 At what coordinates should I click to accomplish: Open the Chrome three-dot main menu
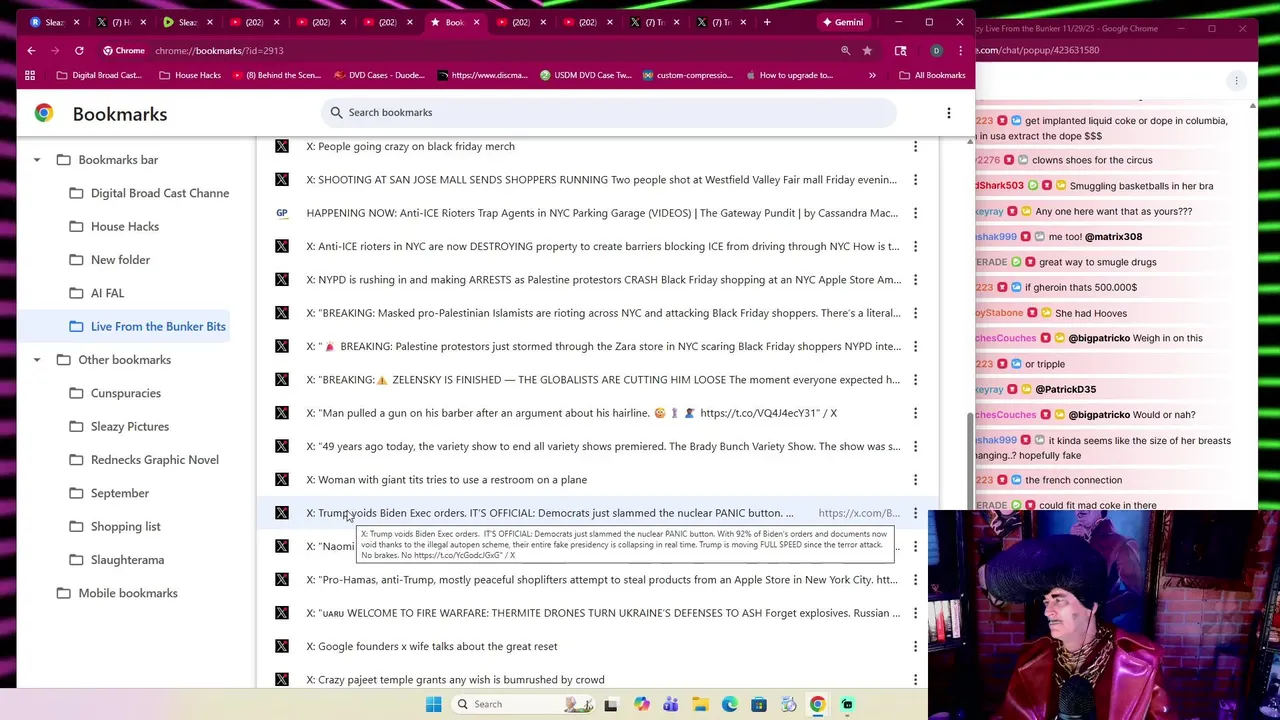(x=960, y=50)
